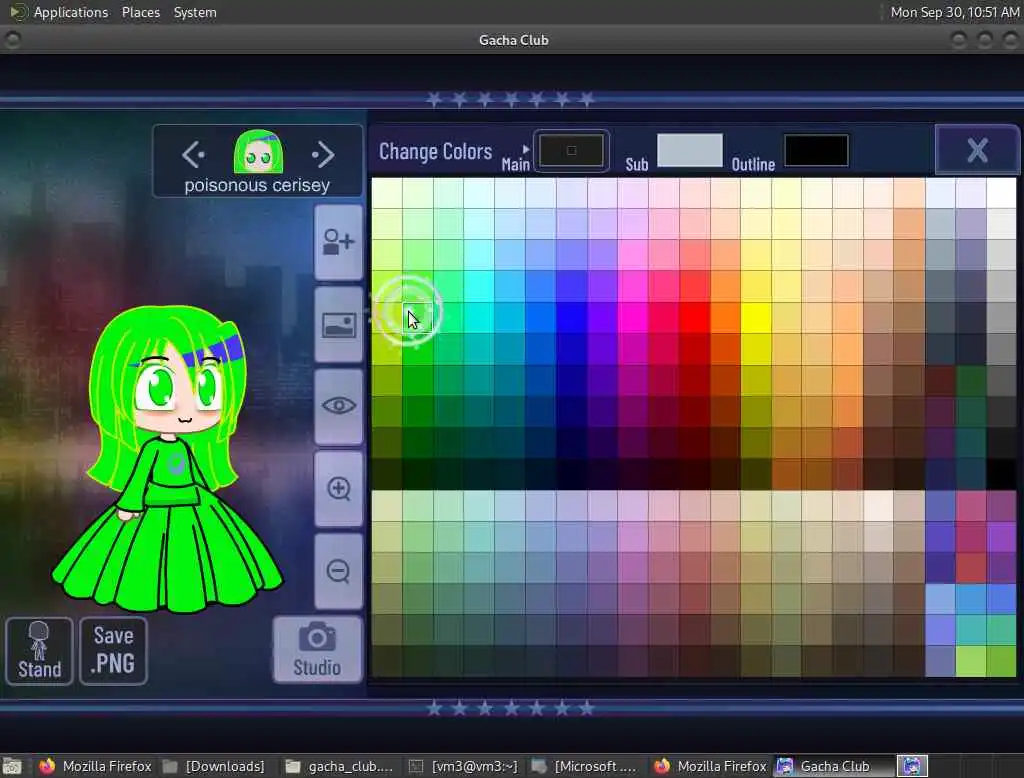Zoom out with the magnifier minus

(338, 571)
